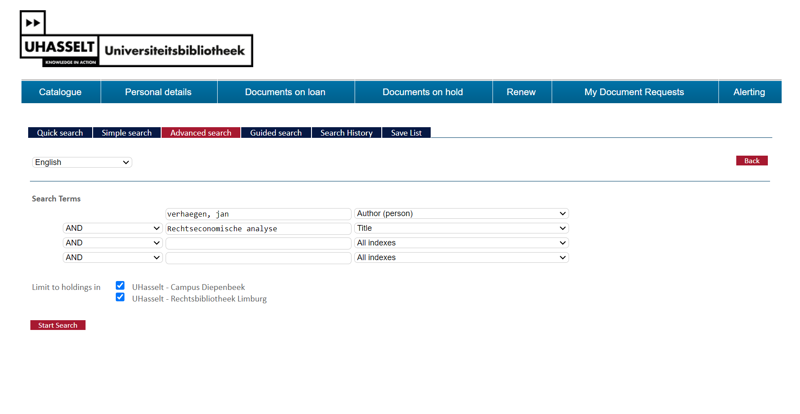This screenshot has height=414, width=800.
Task: Click the red Back button
Action: click(751, 161)
